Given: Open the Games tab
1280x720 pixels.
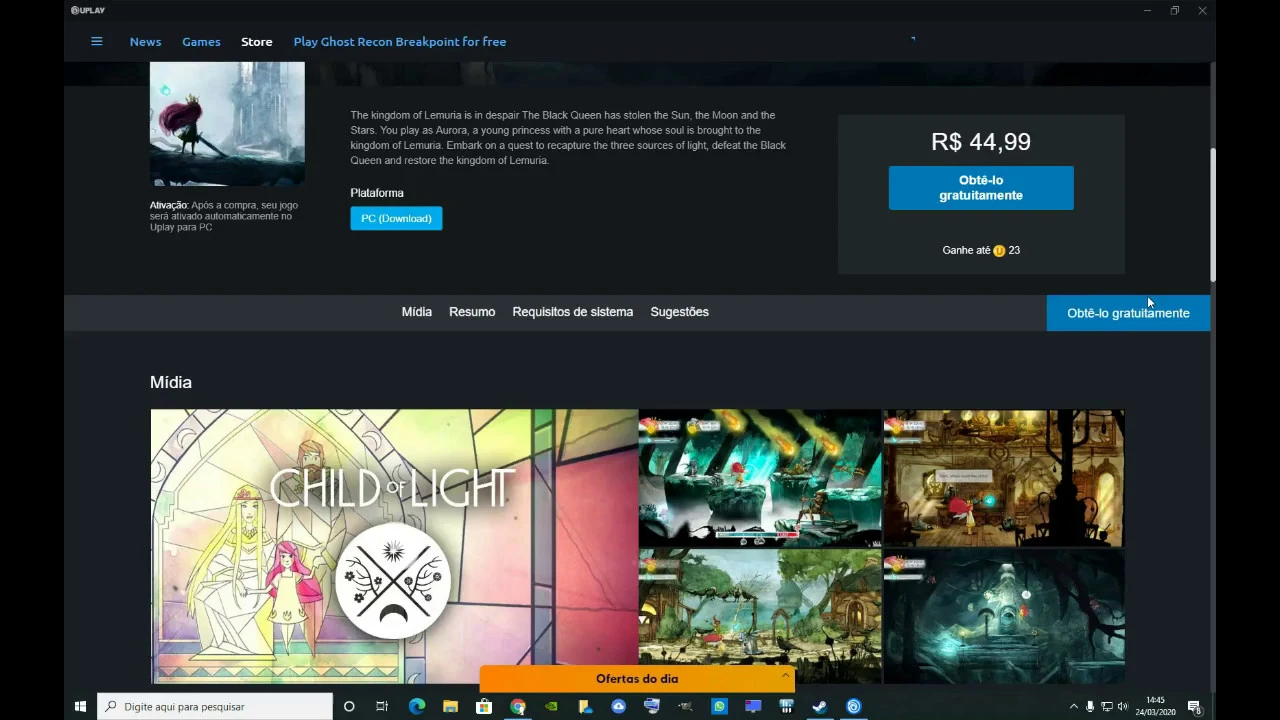Looking at the screenshot, I should [201, 41].
